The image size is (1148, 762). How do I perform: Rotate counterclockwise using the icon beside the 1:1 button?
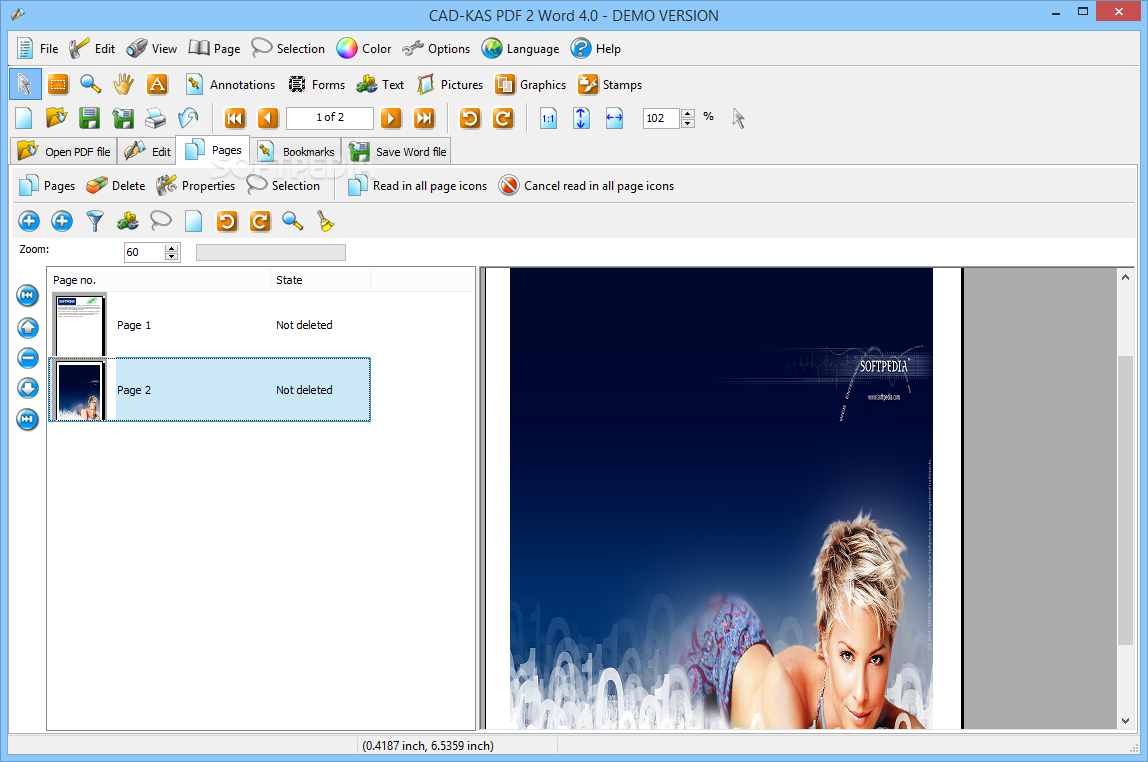(x=470, y=118)
